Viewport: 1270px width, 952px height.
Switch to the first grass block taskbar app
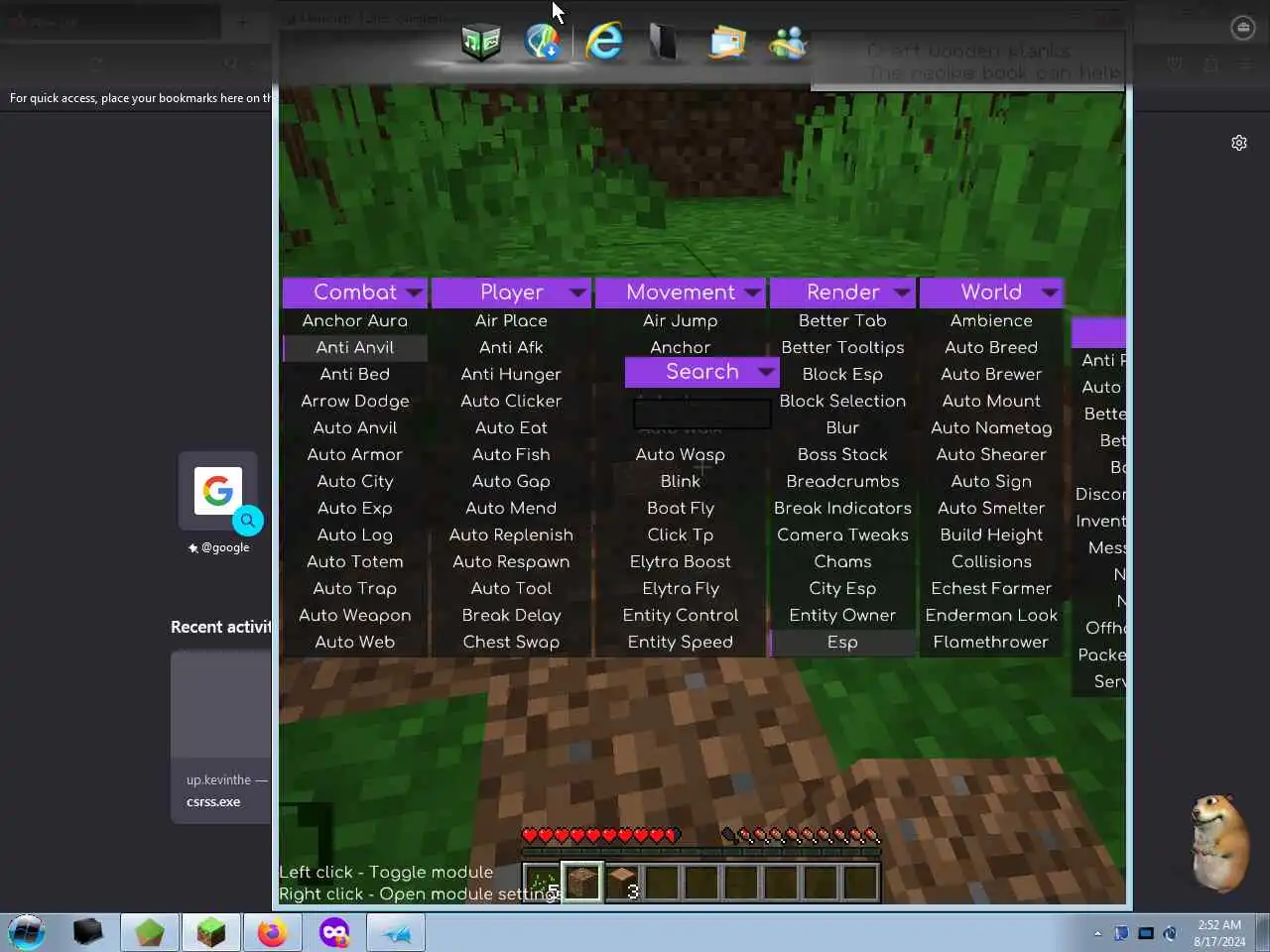coord(150,932)
